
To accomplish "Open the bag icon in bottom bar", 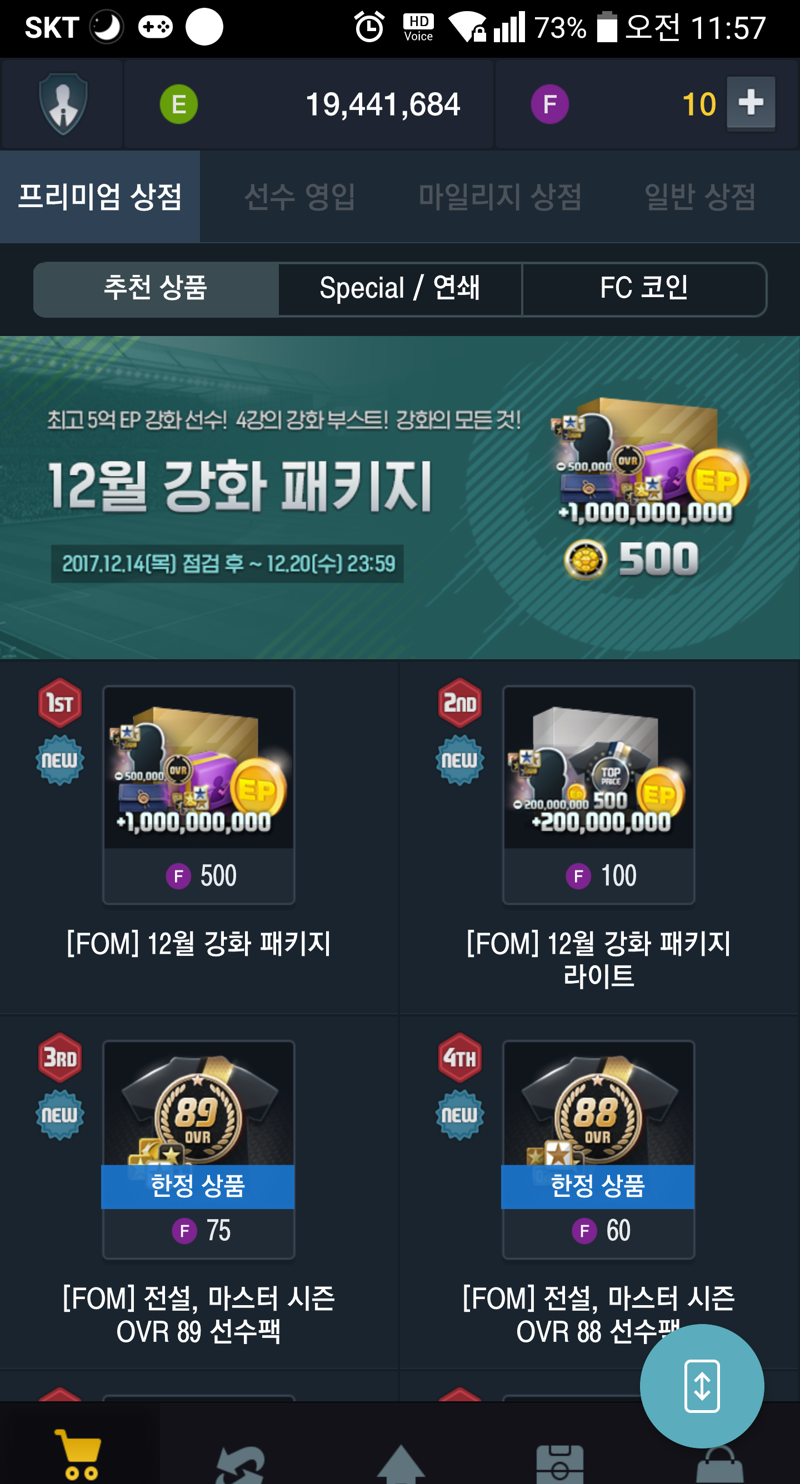I will (719, 1466).
